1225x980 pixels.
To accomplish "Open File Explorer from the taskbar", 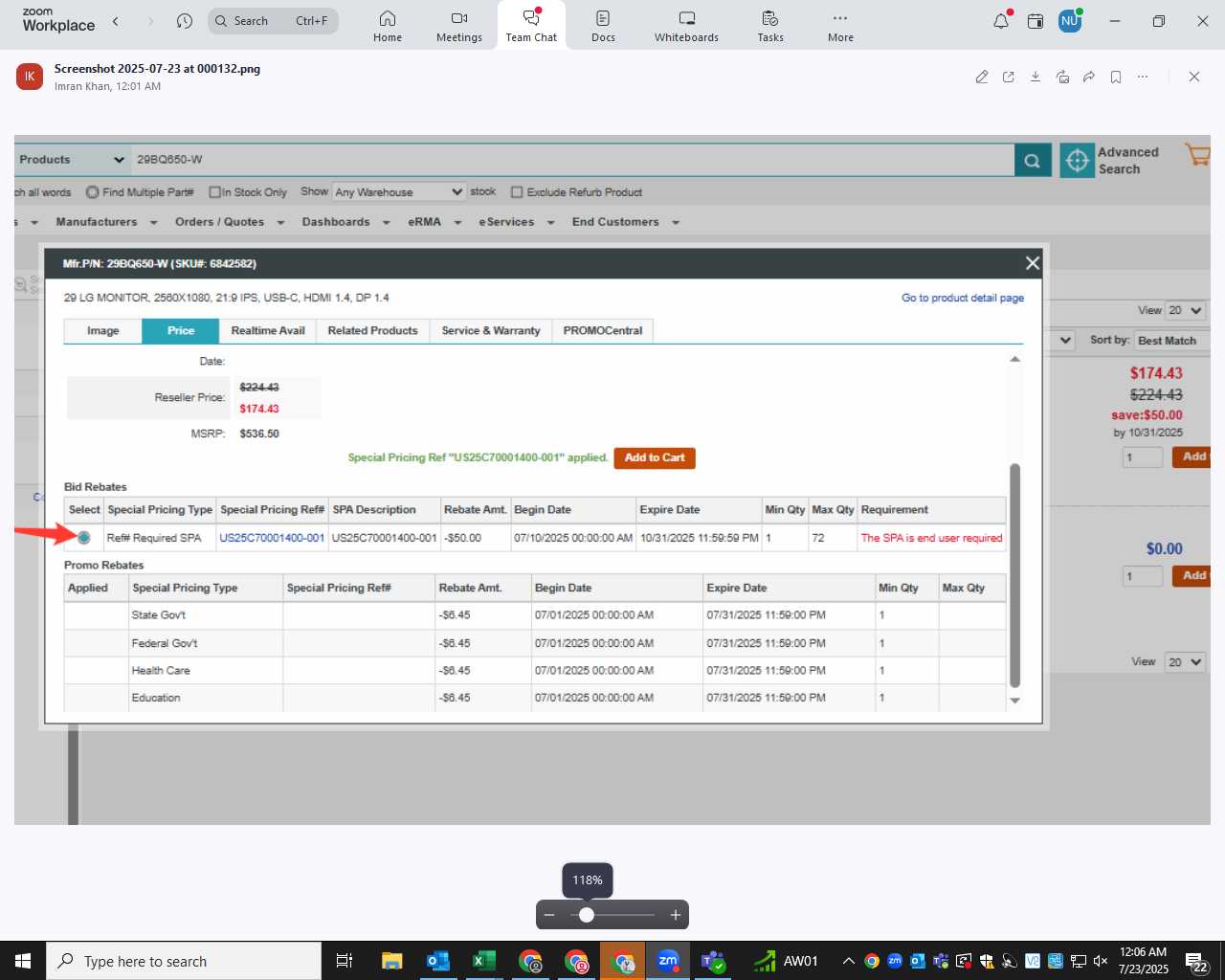I will tap(392, 961).
